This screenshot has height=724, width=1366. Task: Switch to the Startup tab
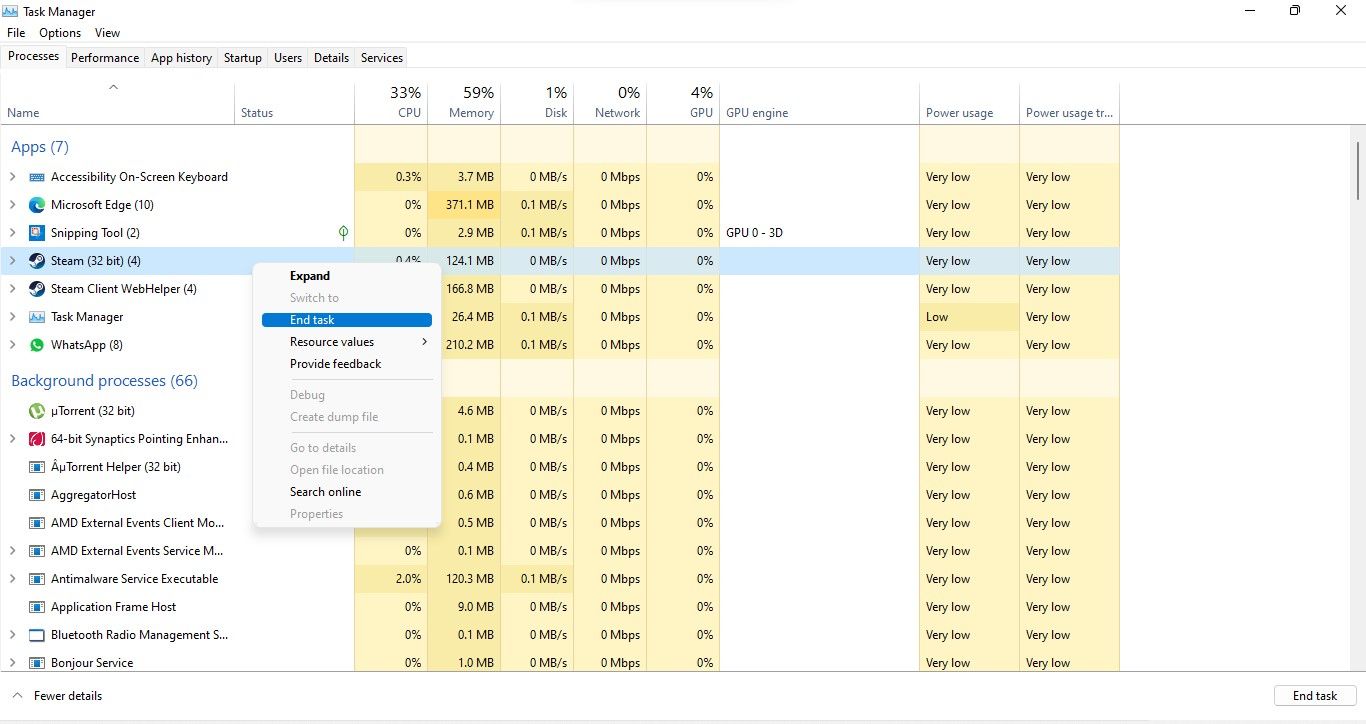(x=243, y=58)
